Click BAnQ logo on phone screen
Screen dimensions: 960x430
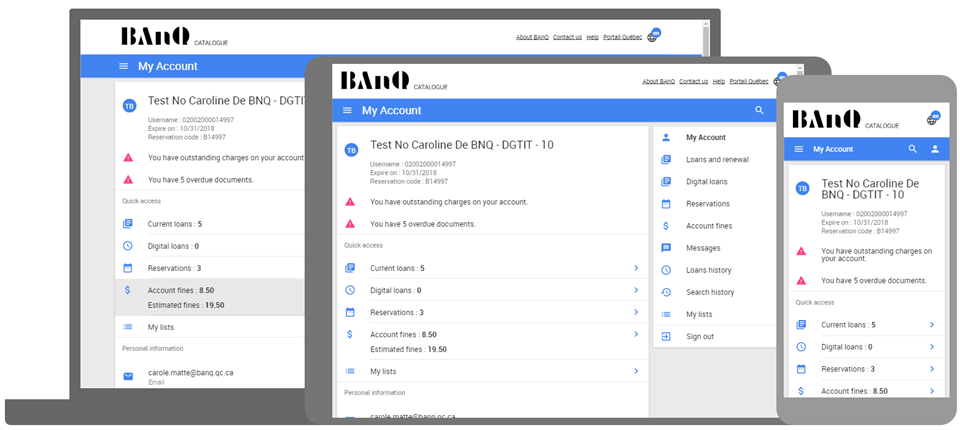pyautogui.click(x=826, y=119)
